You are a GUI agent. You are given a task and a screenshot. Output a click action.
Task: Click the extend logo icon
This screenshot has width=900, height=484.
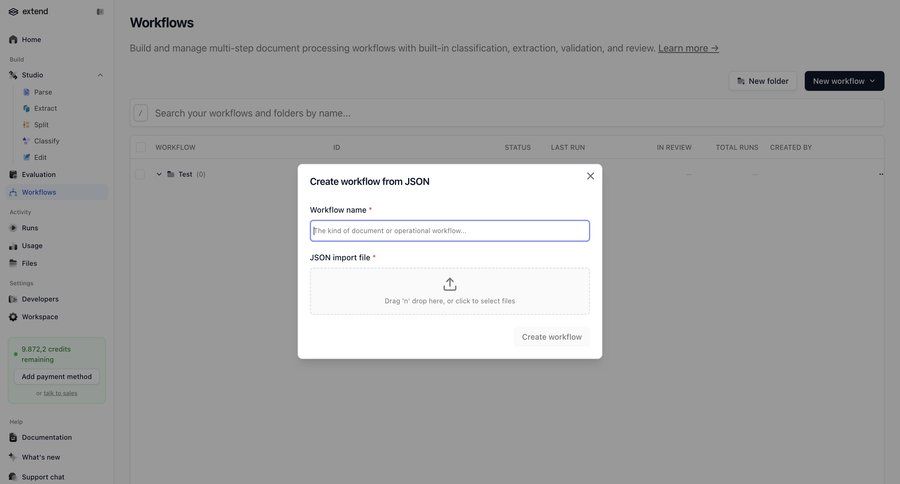tap(13, 11)
